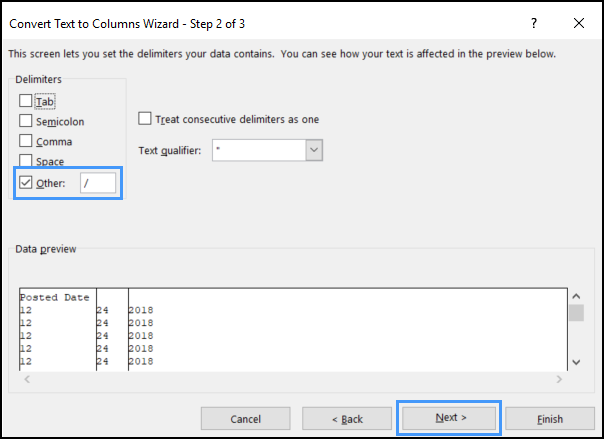Click the vertical scrollbar thumb in preview
This screenshot has height=439, width=604.
coord(576,313)
